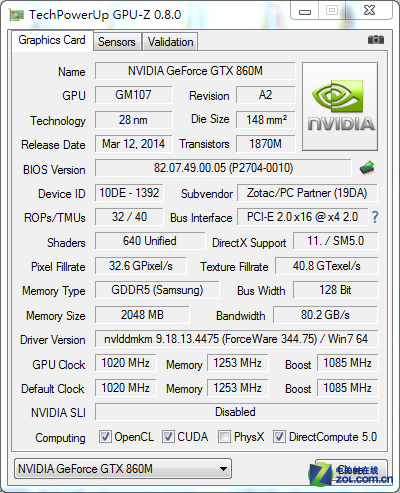Click the GPU-Z title bar app icon

(17, 15)
